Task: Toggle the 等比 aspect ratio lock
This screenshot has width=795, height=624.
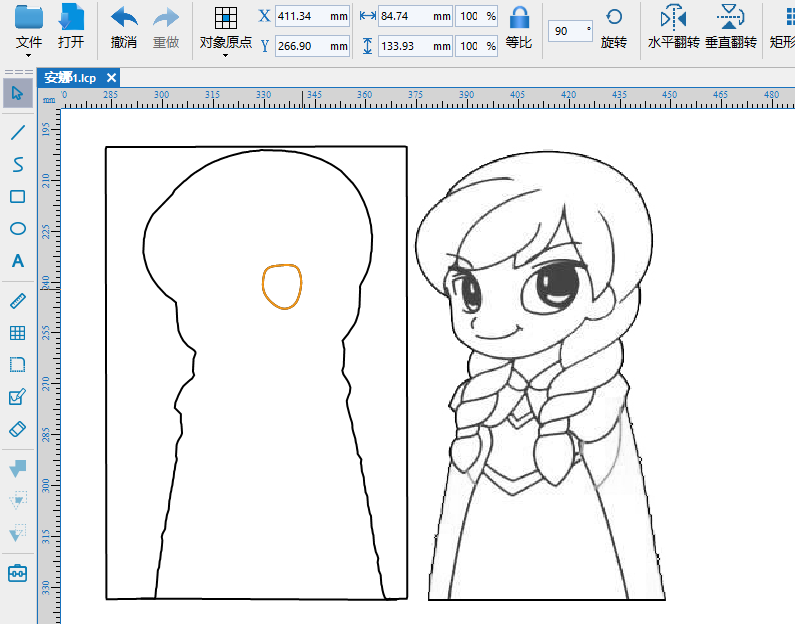Action: [519, 17]
